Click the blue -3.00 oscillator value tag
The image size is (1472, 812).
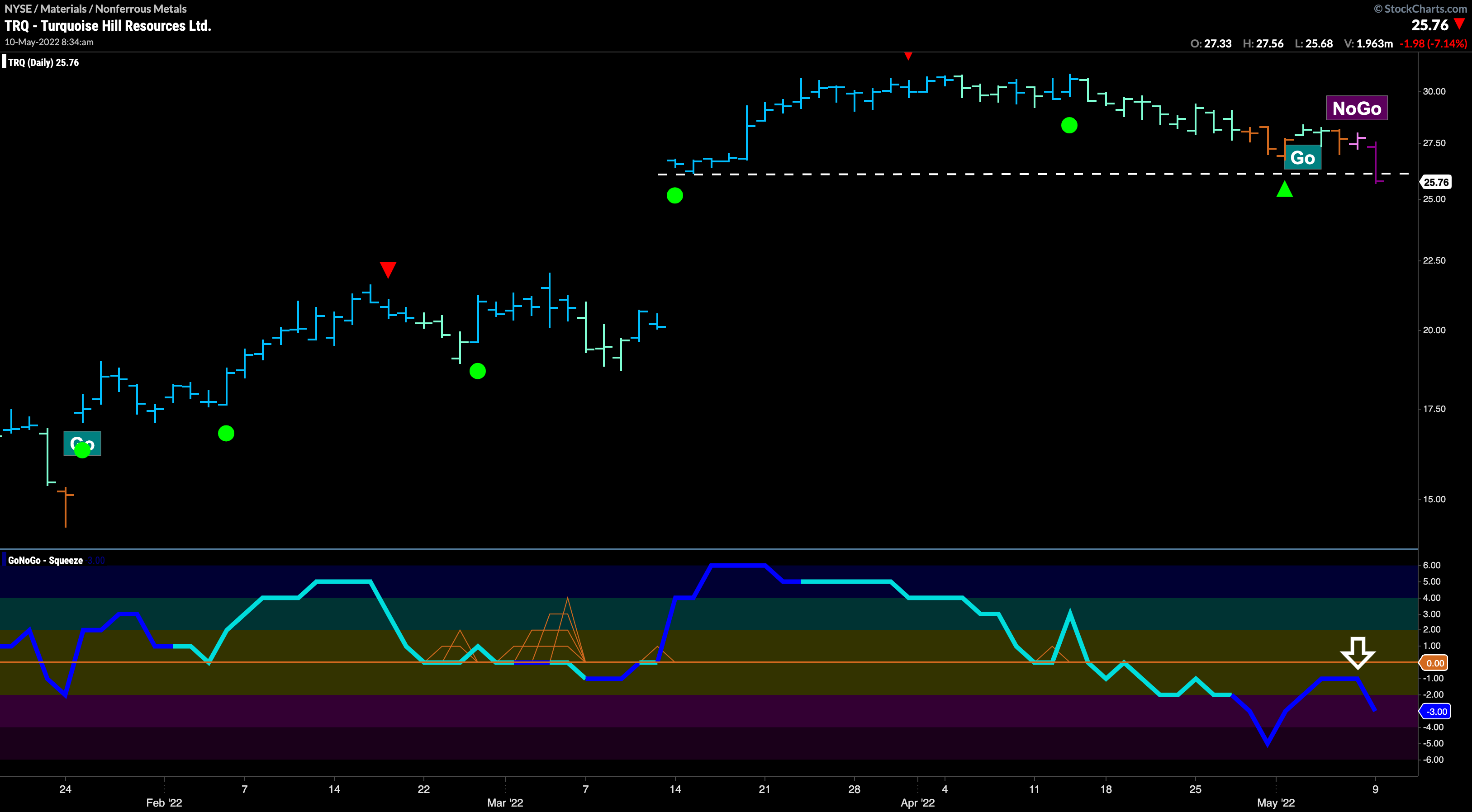pos(1435,711)
